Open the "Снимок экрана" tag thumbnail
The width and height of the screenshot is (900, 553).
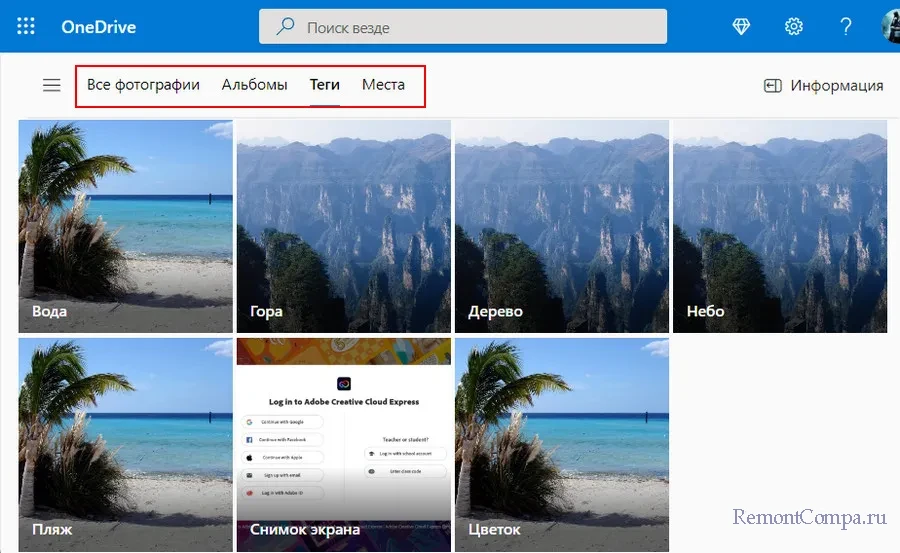(x=344, y=445)
